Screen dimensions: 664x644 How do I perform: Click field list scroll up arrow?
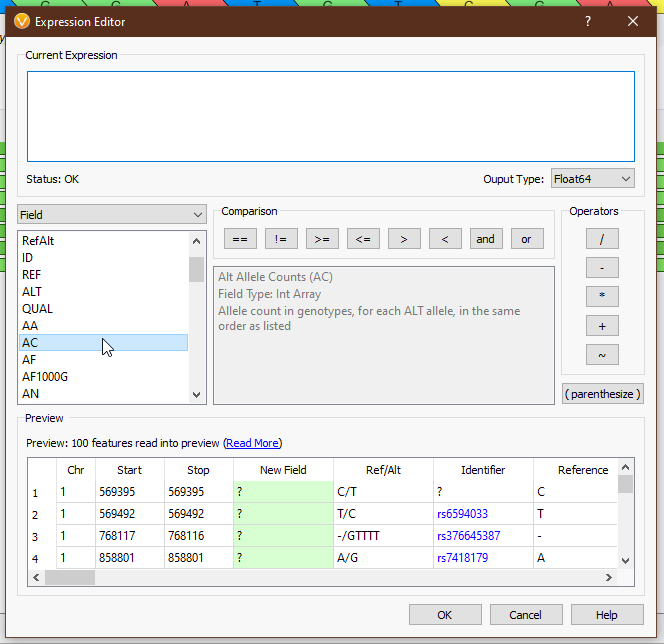[196, 241]
